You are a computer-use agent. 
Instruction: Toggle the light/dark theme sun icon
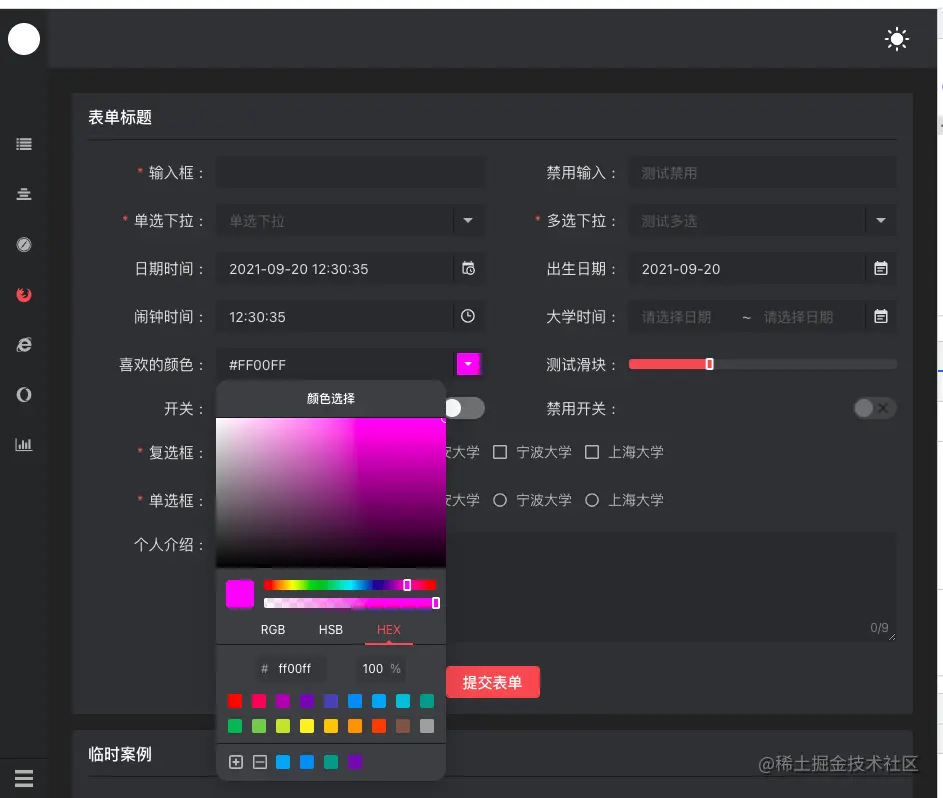[897, 39]
